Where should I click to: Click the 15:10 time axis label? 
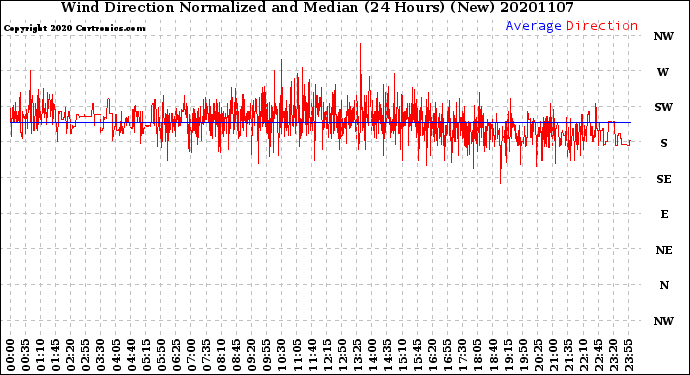tap(402, 355)
